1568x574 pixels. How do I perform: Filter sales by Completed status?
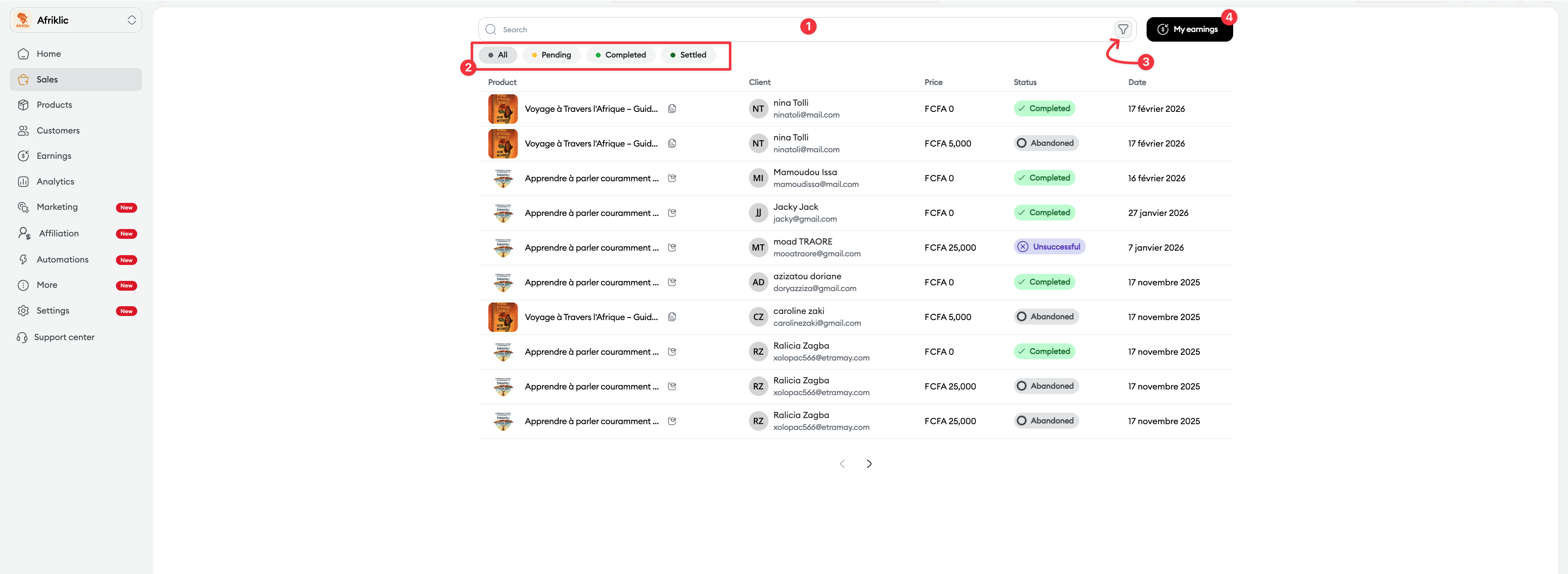pos(620,55)
